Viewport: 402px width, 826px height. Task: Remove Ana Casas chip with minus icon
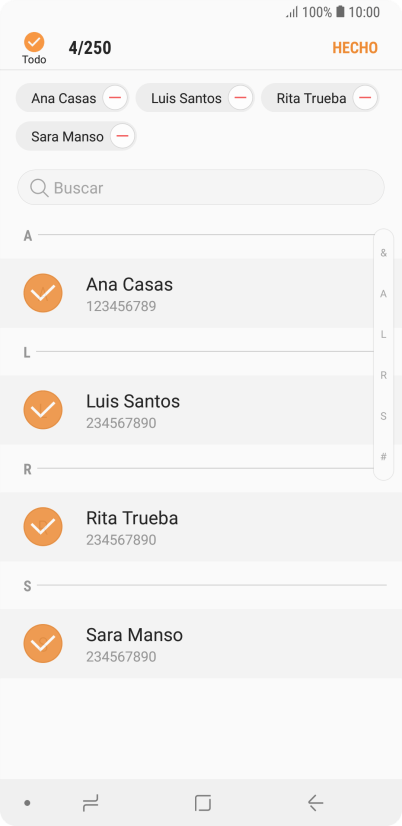115,98
